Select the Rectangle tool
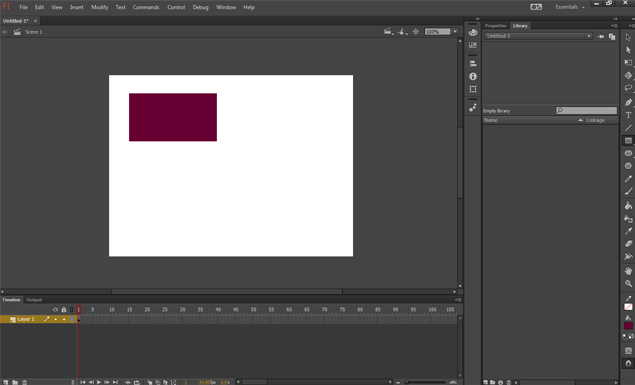The height and width of the screenshot is (385, 635). pos(628,140)
